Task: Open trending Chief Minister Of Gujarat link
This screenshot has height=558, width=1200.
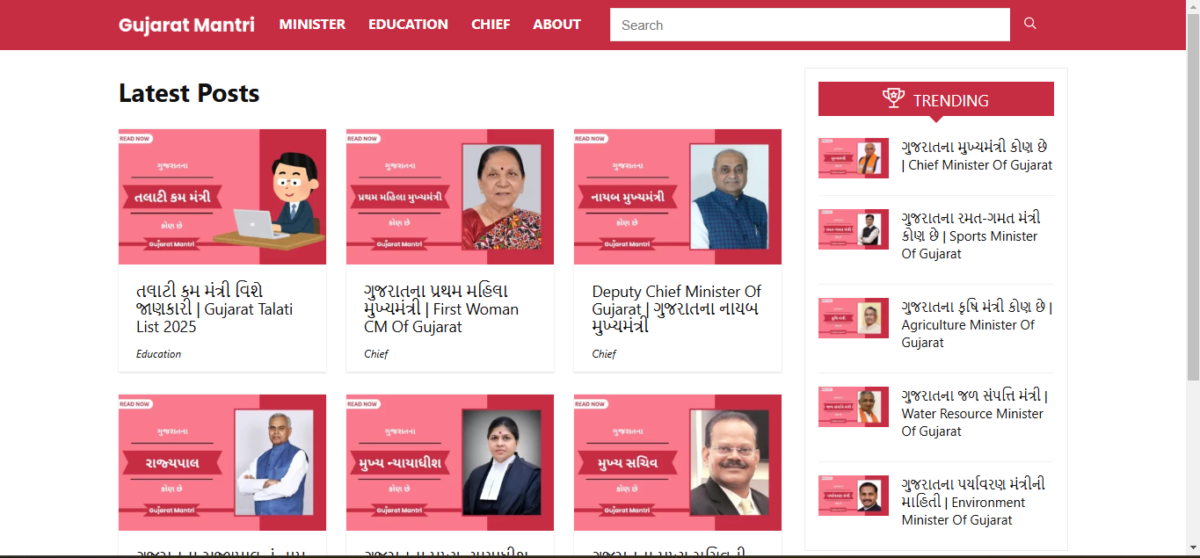Action: click(977, 156)
